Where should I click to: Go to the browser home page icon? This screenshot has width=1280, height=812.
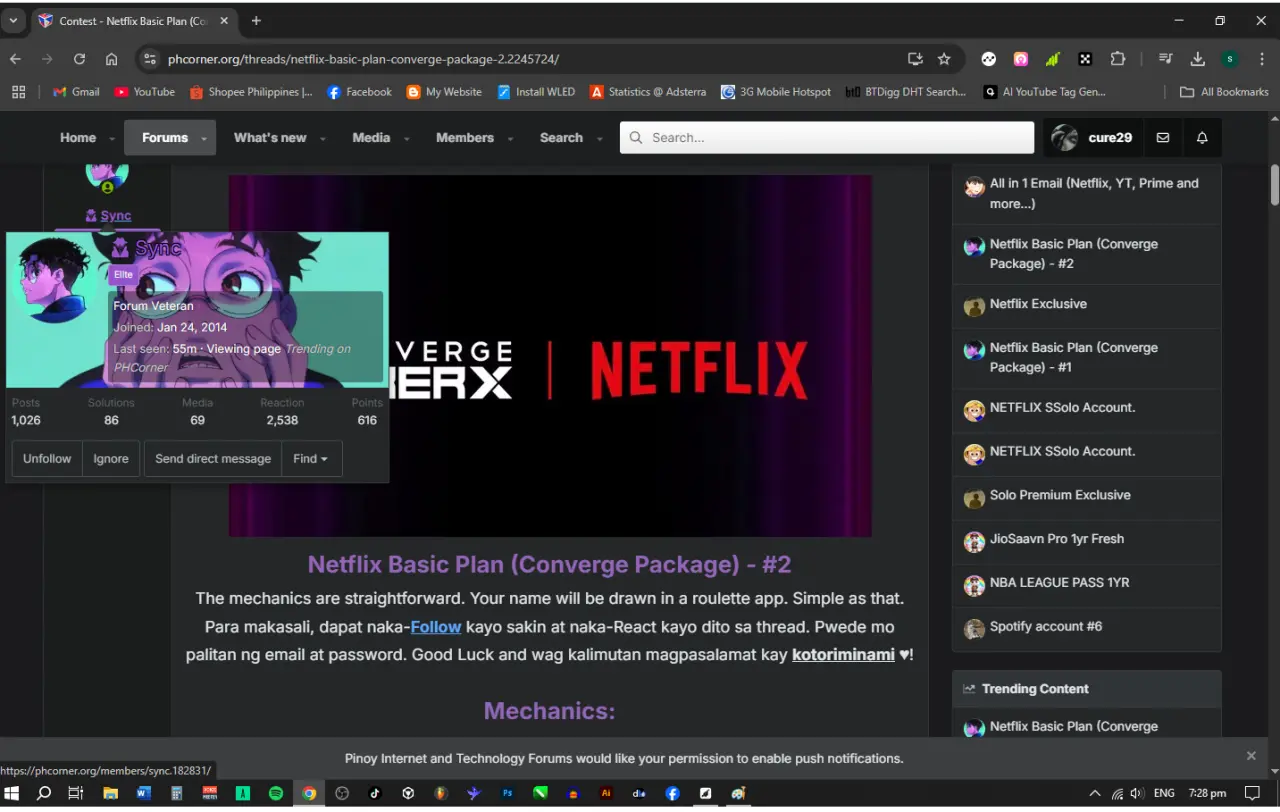pyautogui.click(x=111, y=59)
